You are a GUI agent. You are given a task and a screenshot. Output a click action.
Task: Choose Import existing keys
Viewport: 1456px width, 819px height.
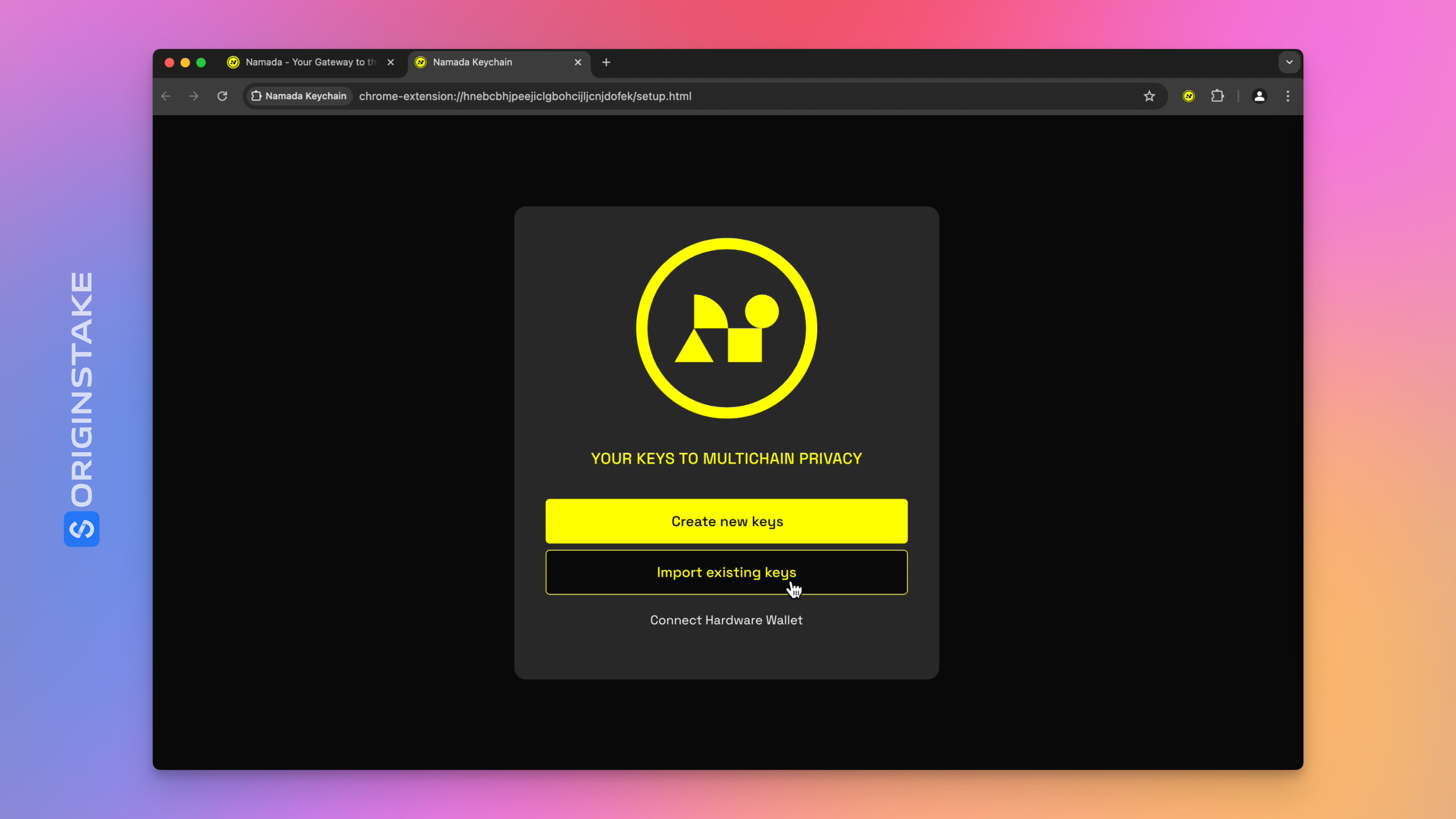click(726, 572)
